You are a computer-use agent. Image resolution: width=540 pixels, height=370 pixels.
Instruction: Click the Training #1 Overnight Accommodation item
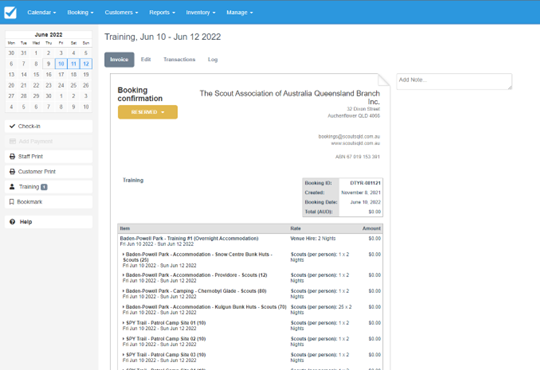click(x=189, y=238)
